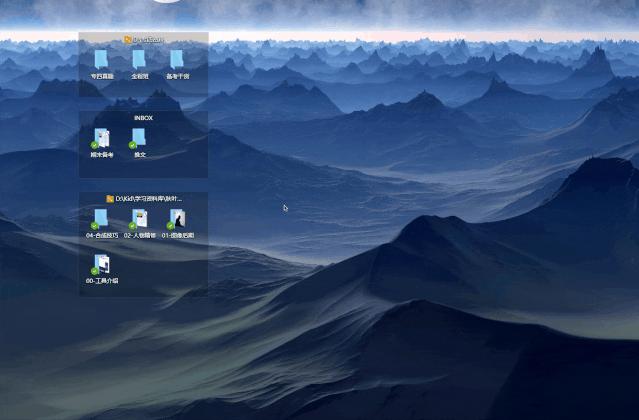Select the 00-工具介绍 folder icon
This screenshot has width=639, height=420.
[x=102, y=264]
